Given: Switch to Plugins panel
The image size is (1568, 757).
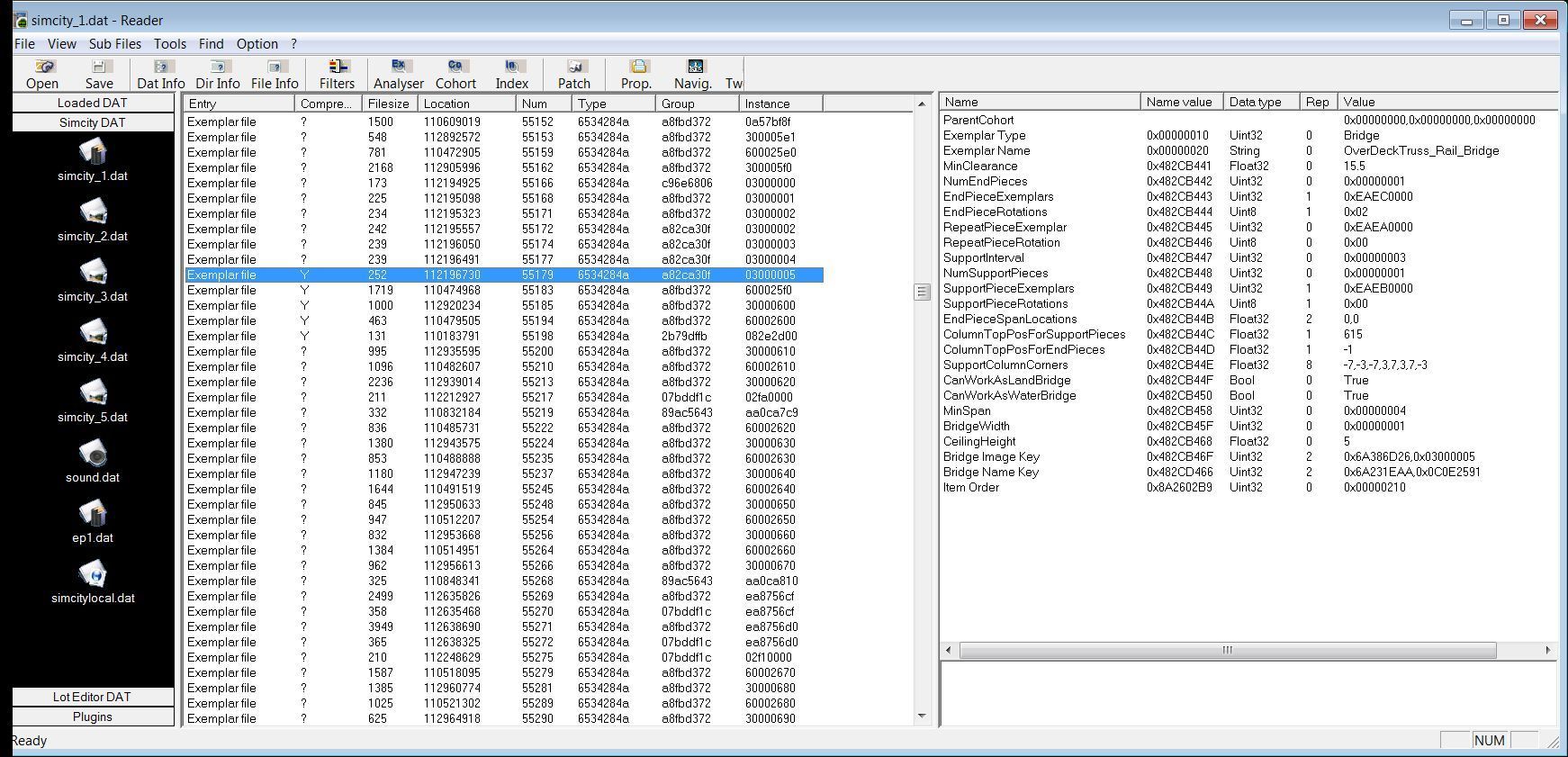Looking at the screenshot, I should coord(93,716).
